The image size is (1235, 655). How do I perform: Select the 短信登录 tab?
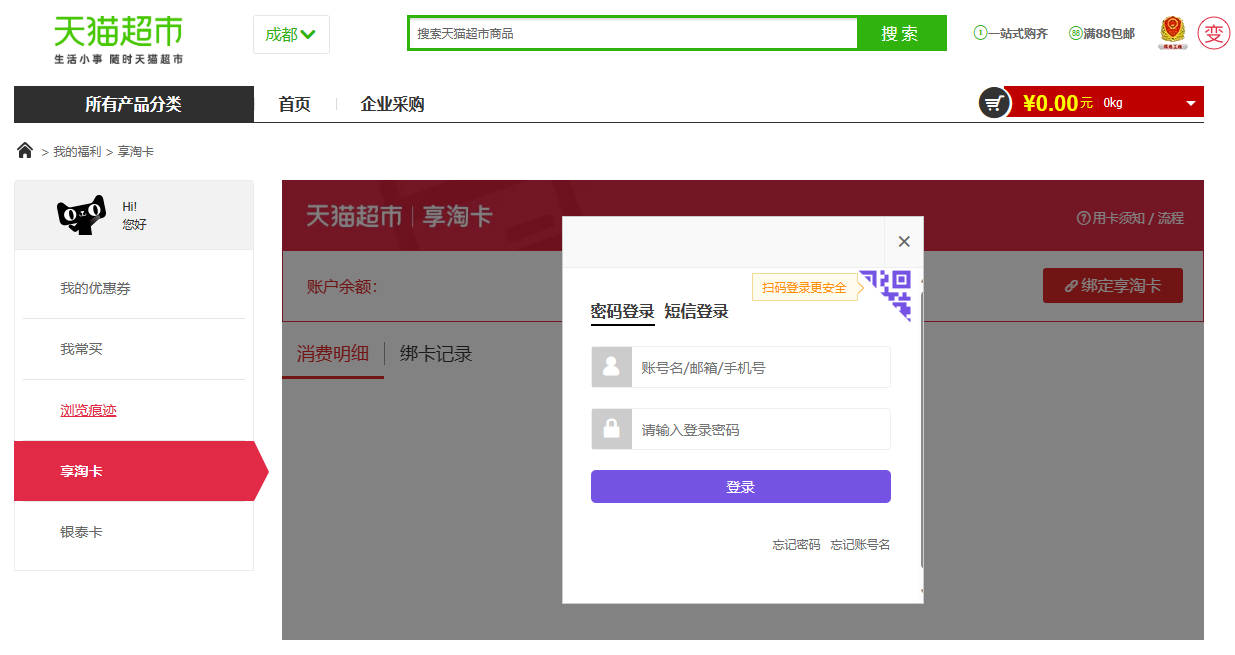click(x=696, y=312)
